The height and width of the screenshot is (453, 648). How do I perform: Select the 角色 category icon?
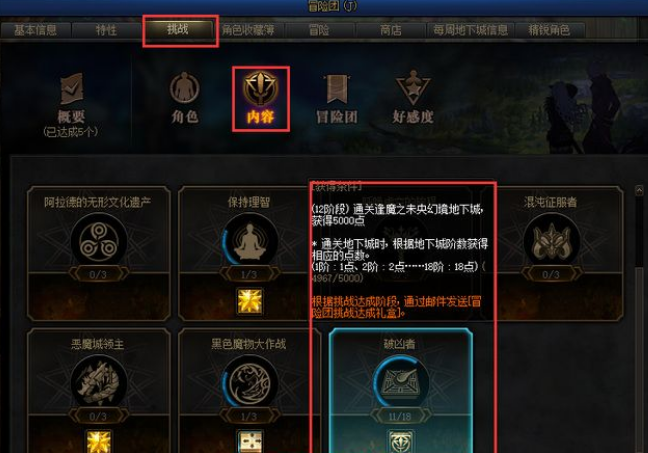pyautogui.click(x=184, y=88)
